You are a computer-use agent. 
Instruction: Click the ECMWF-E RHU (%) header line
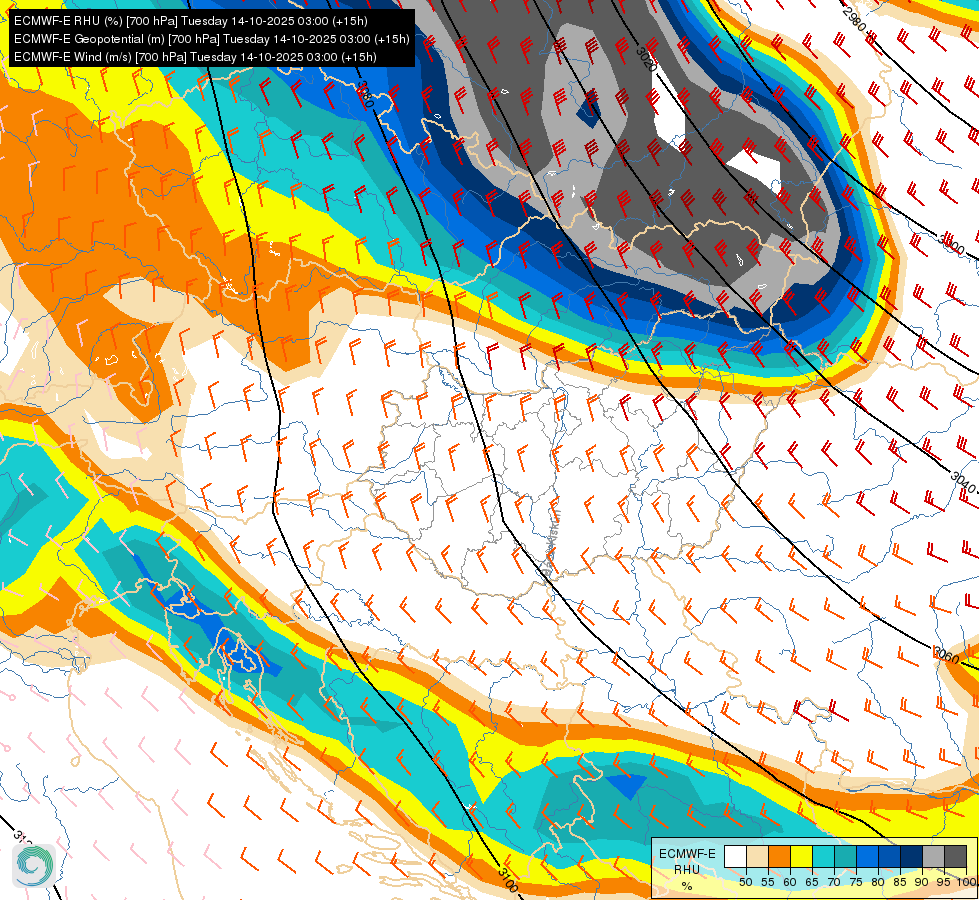(x=190, y=21)
